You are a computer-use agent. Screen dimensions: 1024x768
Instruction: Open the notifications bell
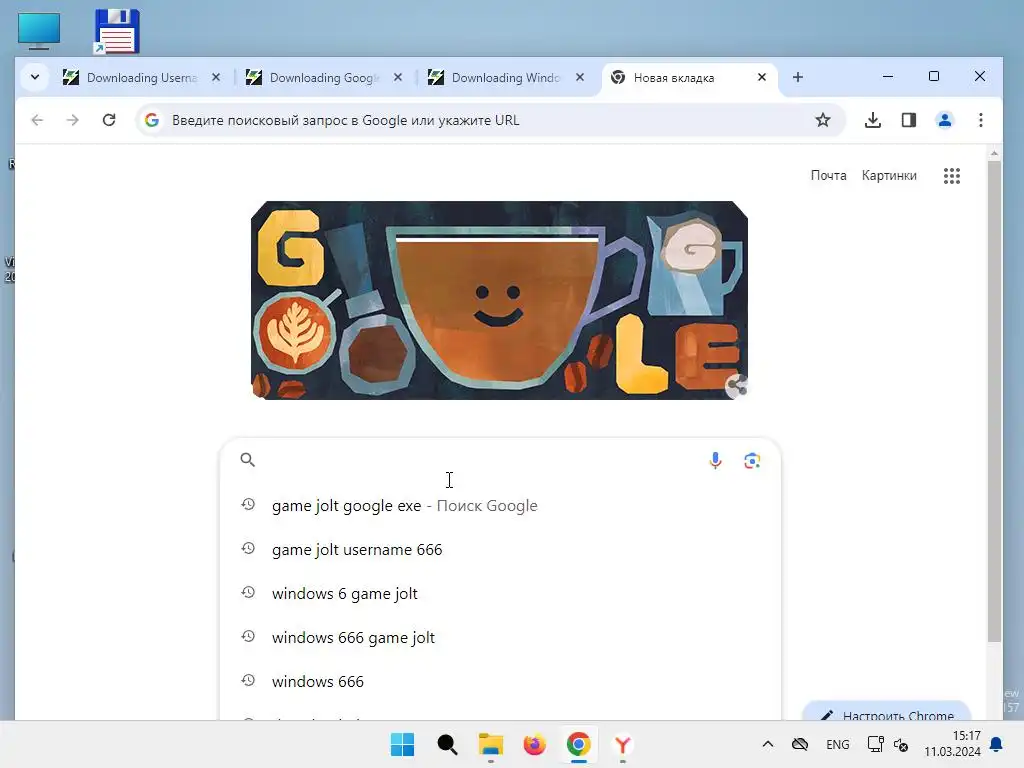tap(996, 744)
